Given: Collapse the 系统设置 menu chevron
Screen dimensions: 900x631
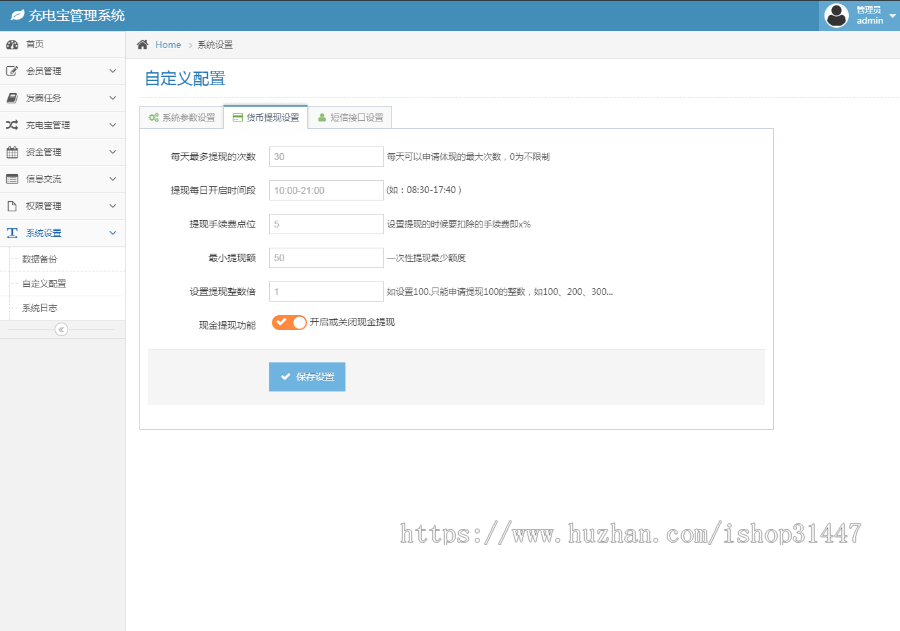Looking at the screenshot, I should 112,233.
